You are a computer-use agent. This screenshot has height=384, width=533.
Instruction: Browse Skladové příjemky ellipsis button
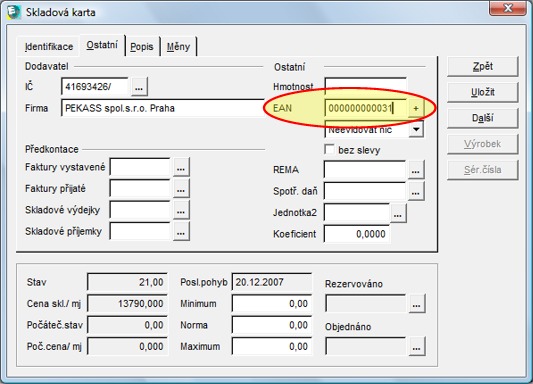tap(181, 231)
